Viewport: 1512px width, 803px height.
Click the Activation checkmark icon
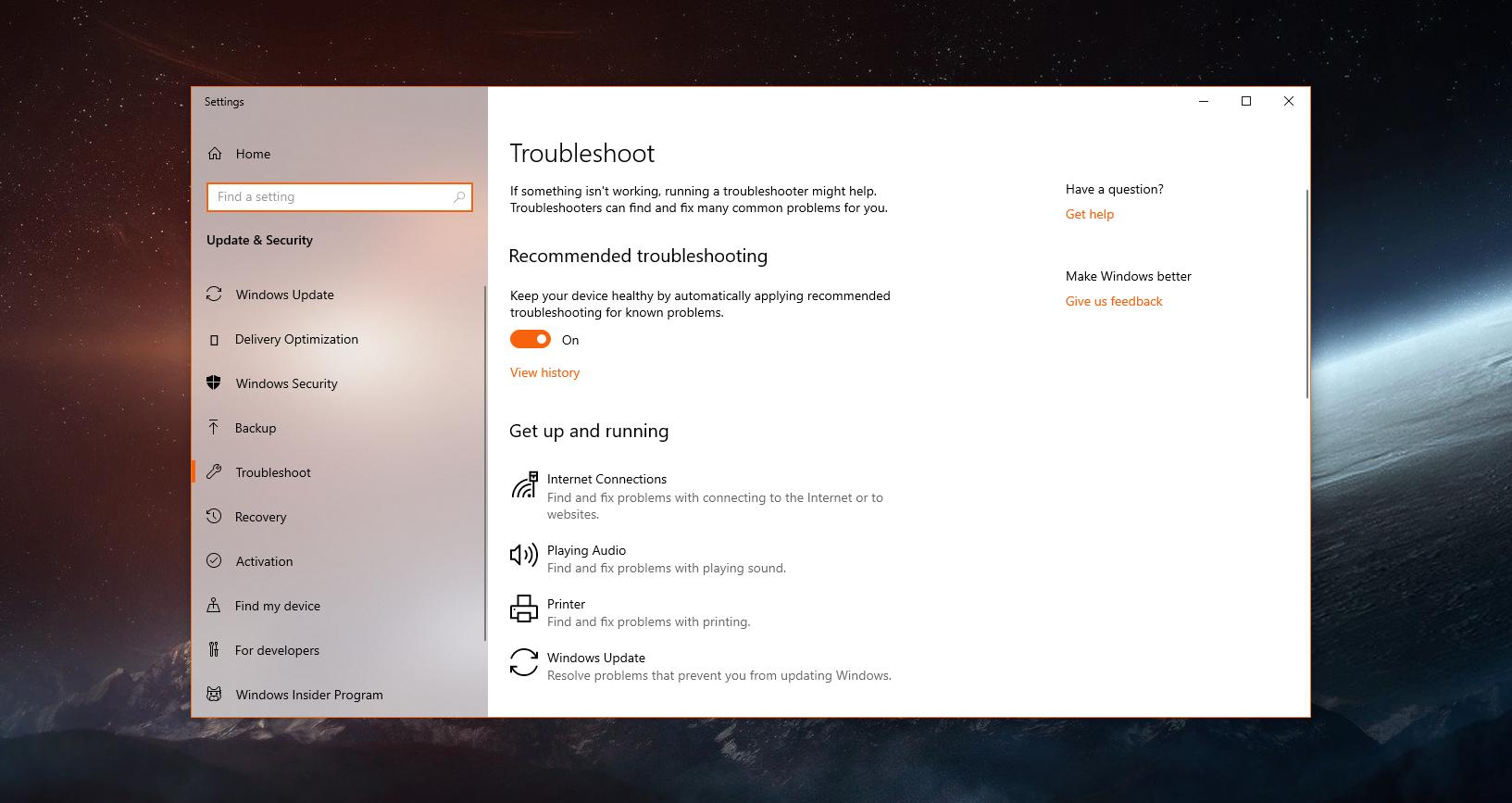coord(214,561)
